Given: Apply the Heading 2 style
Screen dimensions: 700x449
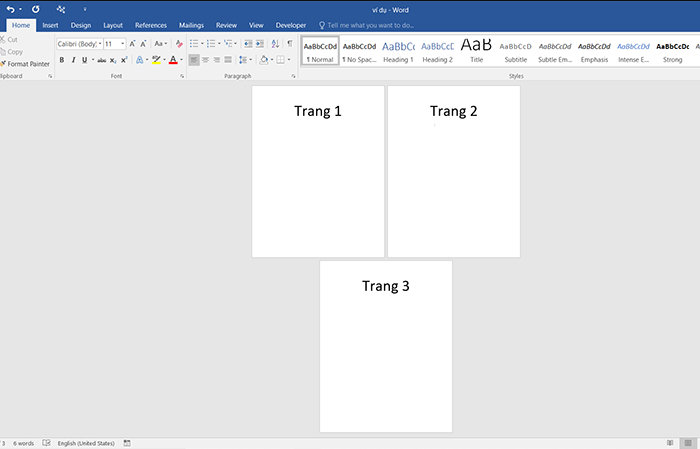Looking at the screenshot, I should (x=438, y=51).
